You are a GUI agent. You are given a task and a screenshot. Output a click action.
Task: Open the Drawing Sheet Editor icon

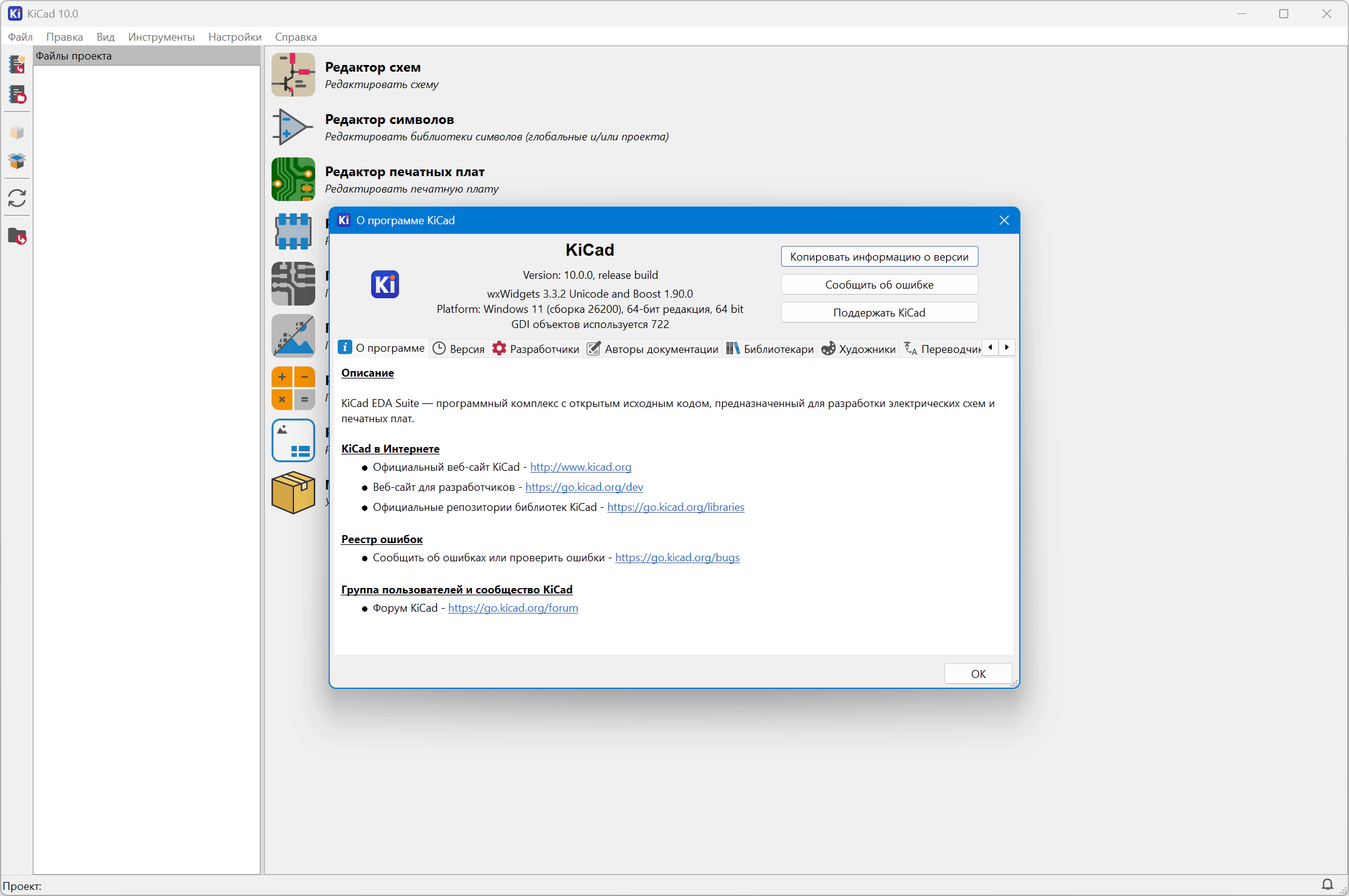(x=293, y=440)
